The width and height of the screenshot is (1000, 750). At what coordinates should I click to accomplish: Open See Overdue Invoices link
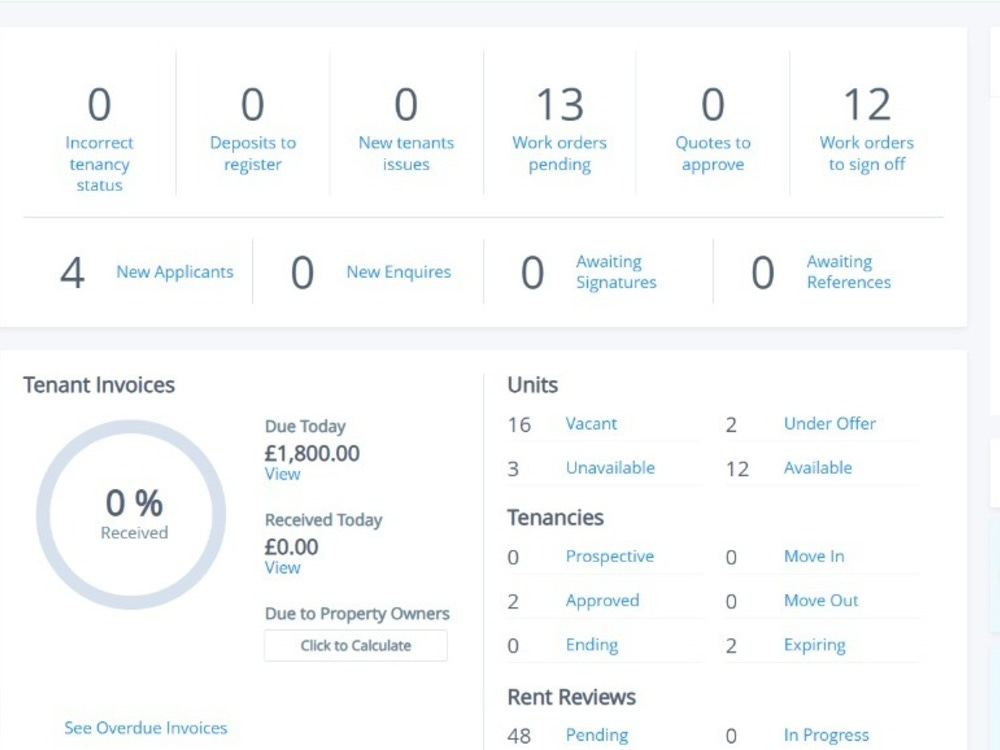coord(145,728)
